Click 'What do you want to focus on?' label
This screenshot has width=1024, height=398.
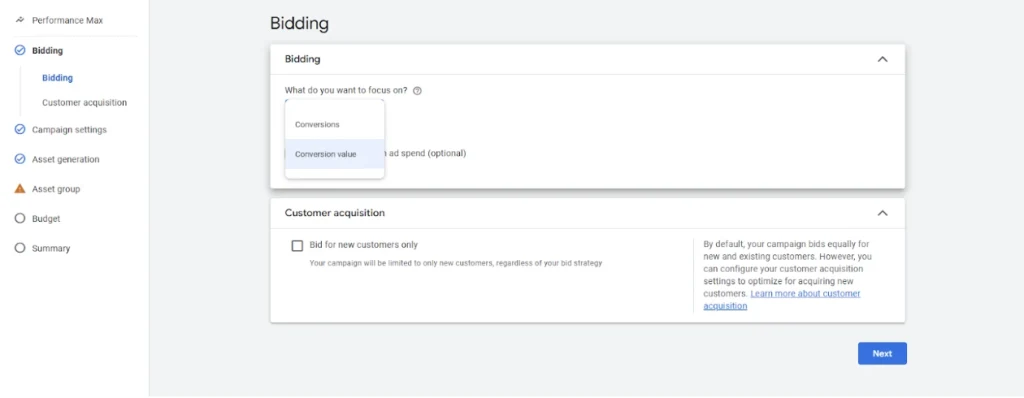click(346, 91)
